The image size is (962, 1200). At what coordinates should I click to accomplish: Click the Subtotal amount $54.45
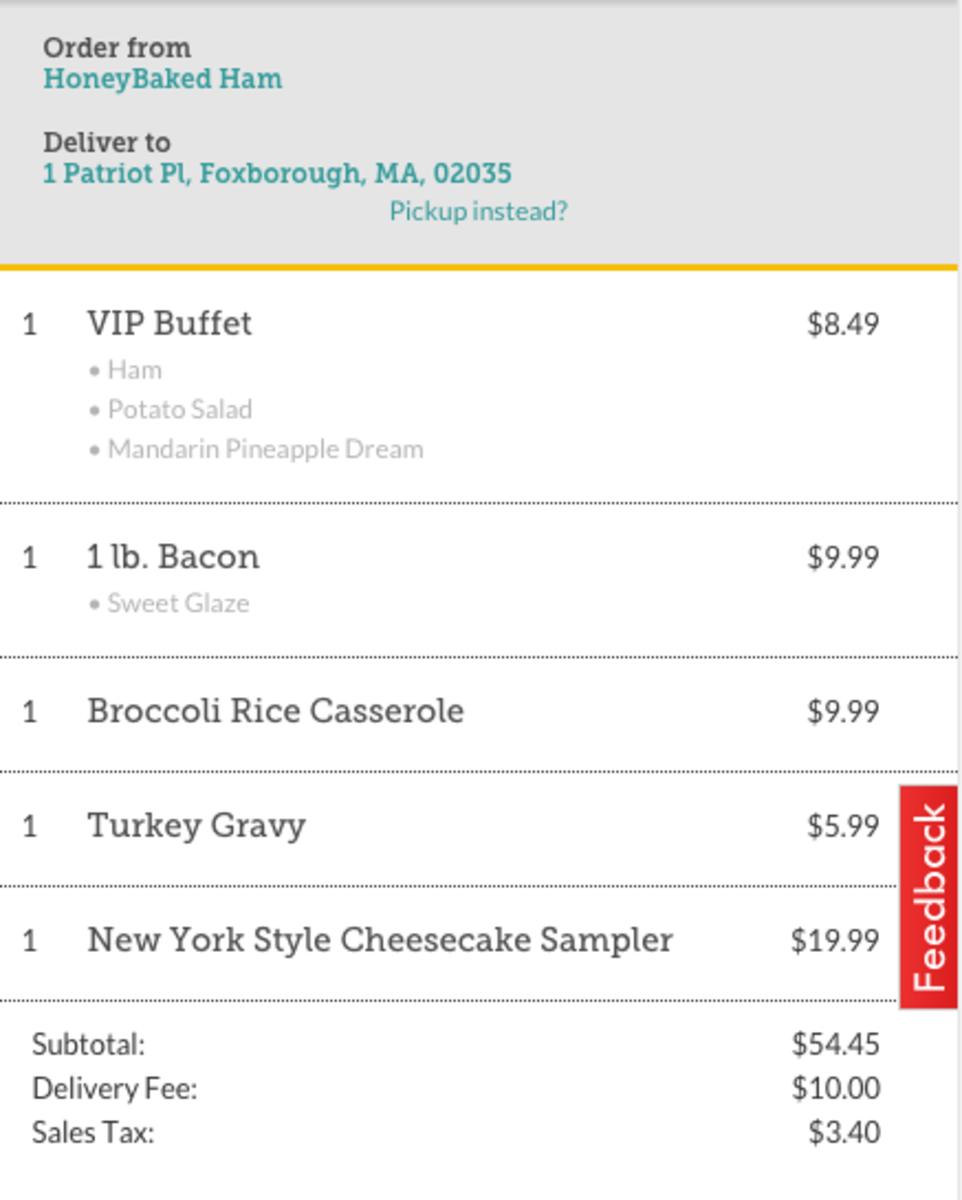point(836,1044)
